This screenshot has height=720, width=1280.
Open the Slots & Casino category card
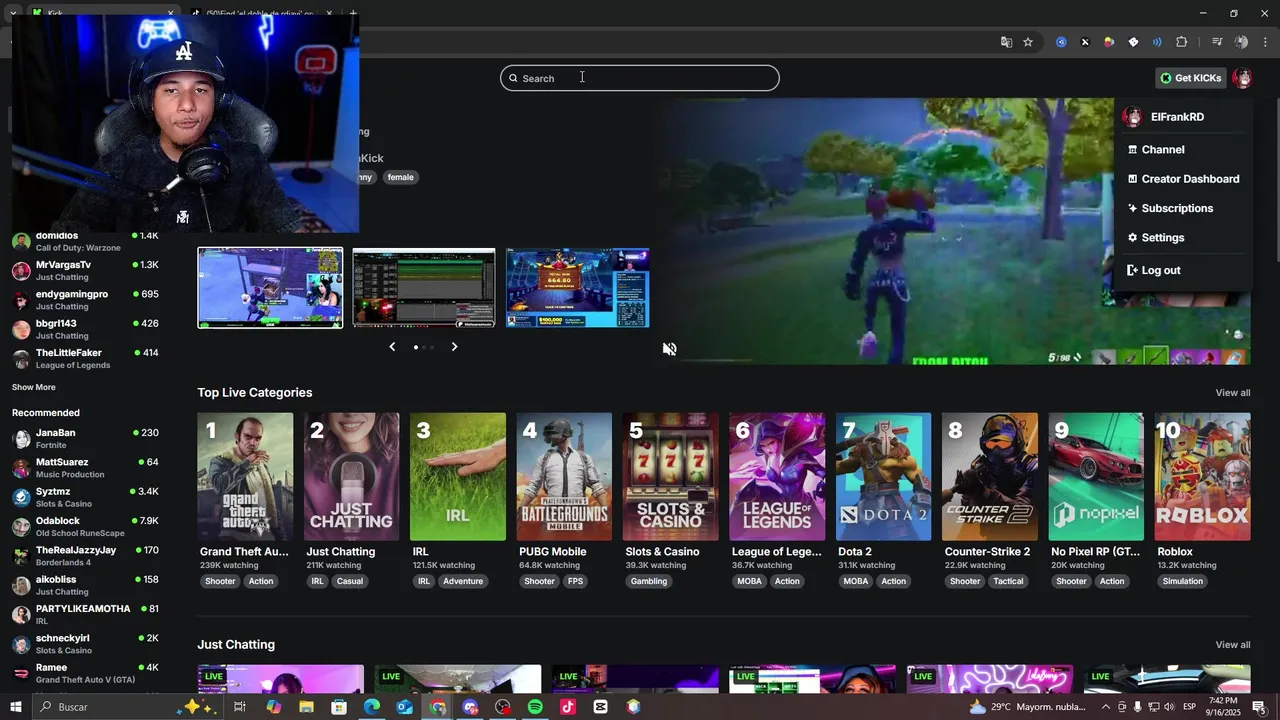pyautogui.click(x=670, y=477)
